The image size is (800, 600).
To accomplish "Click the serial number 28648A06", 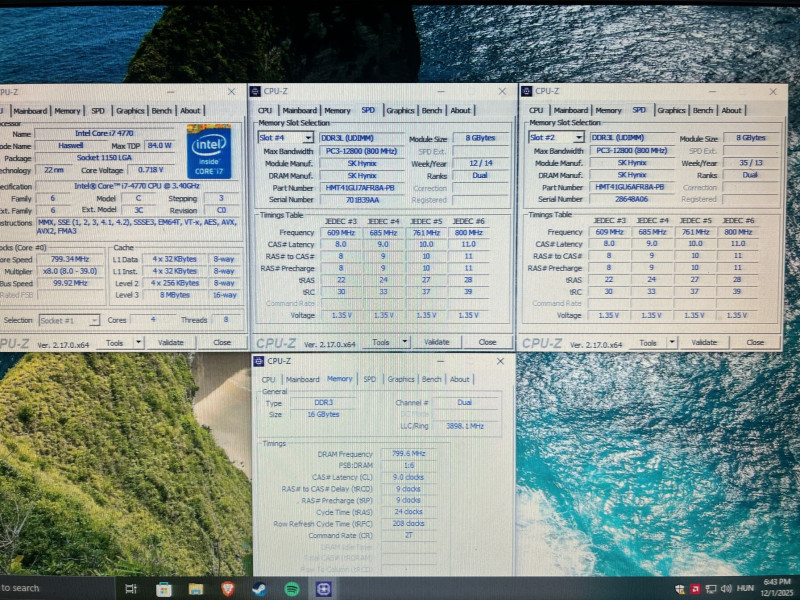I will click(x=632, y=199).
